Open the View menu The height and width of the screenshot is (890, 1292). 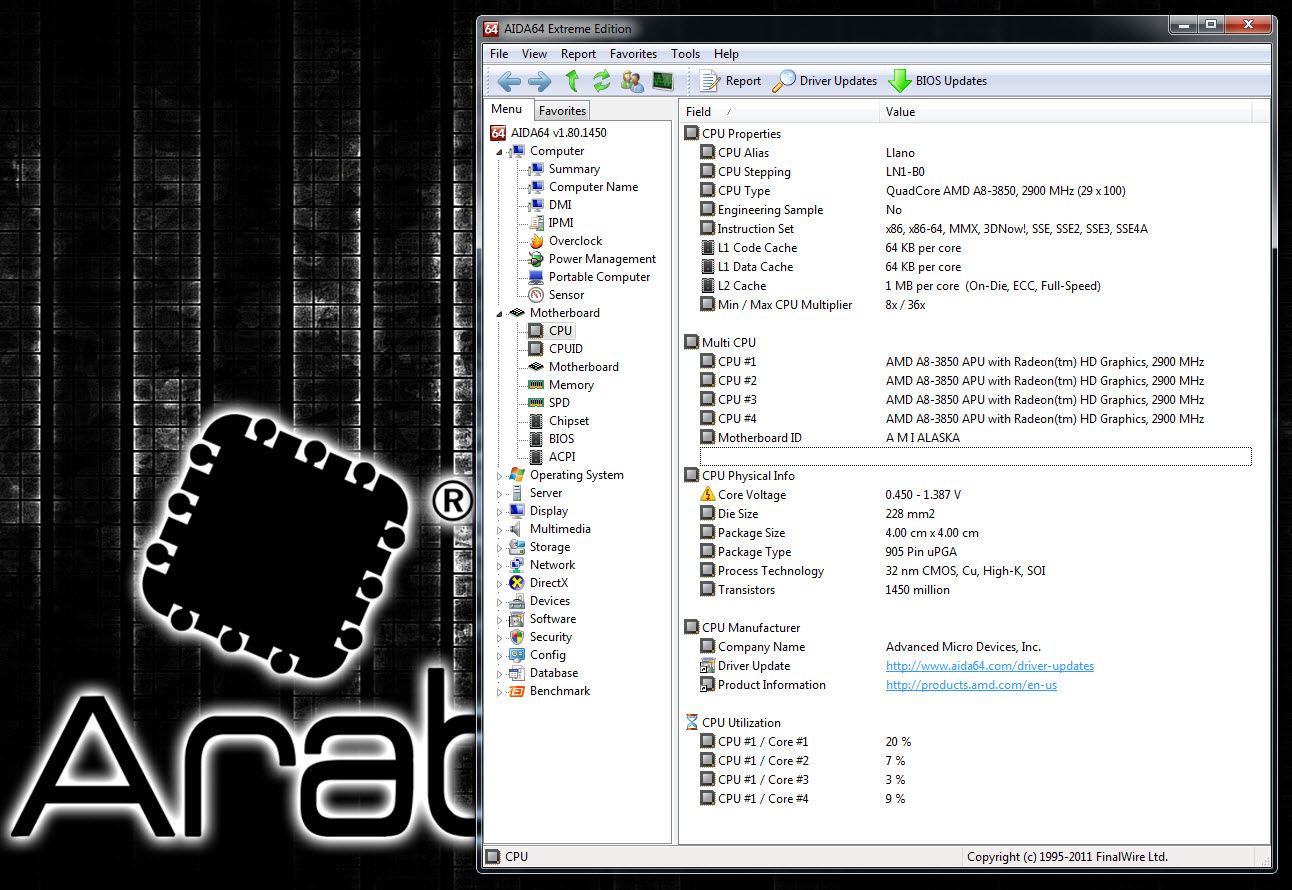tap(534, 54)
